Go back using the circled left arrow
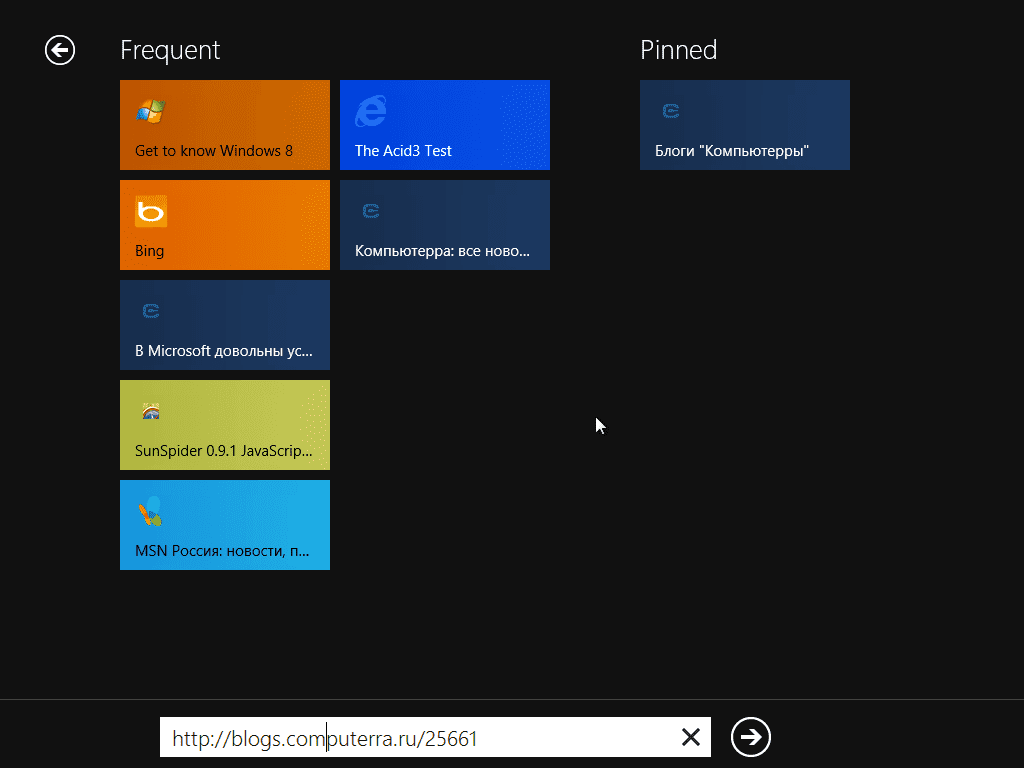1024x768 pixels. click(60, 50)
